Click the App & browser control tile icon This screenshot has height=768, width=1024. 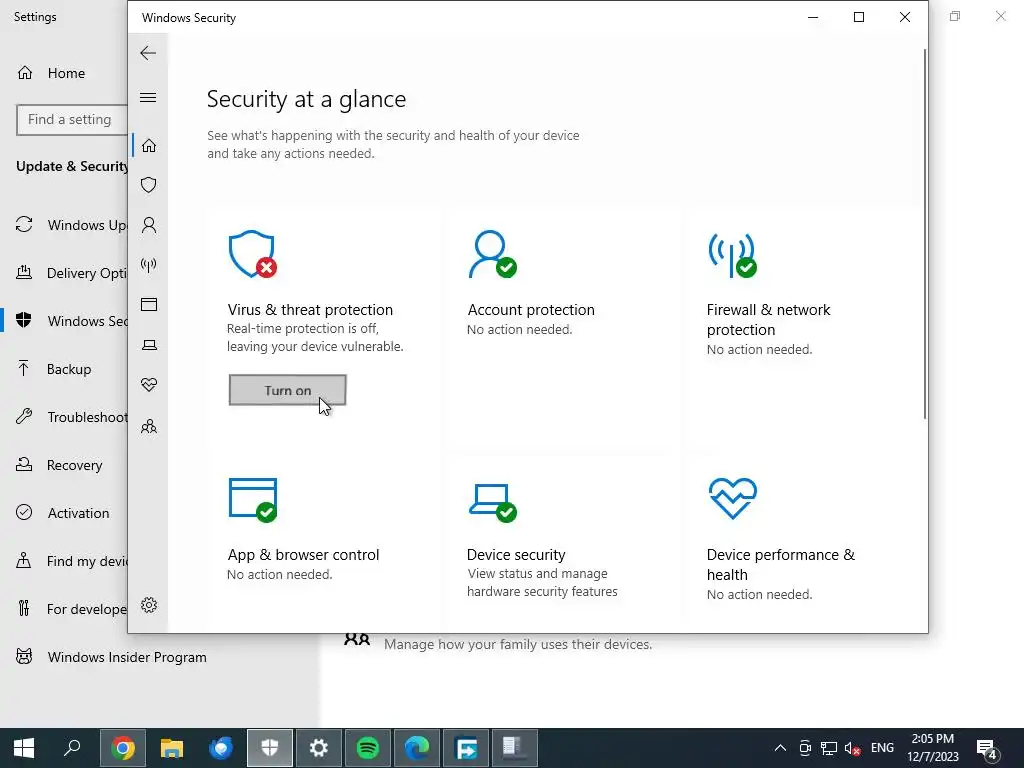pyautogui.click(x=253, y=500)
